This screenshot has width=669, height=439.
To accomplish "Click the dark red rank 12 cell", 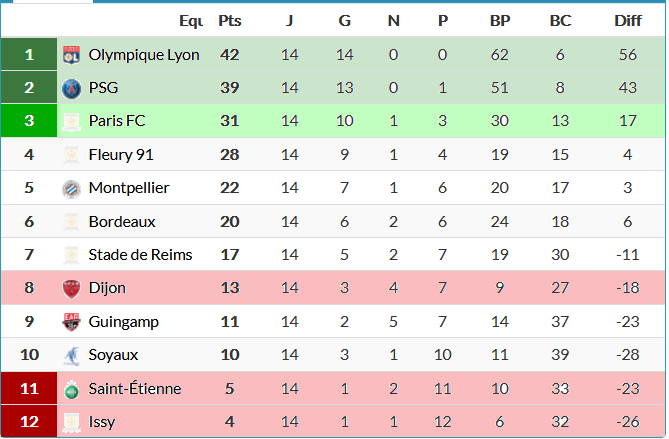I will click(x=29, y=422).
